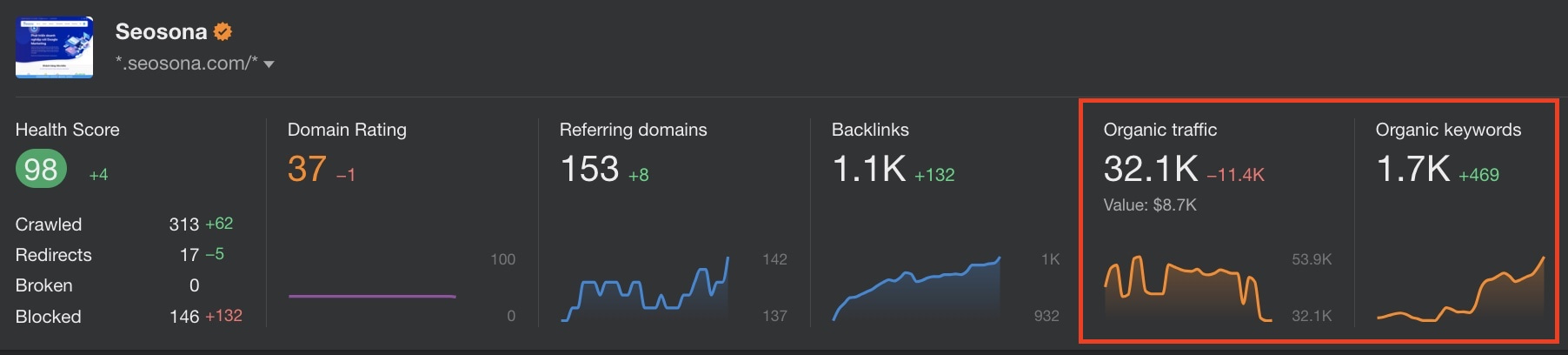Click the Organic keywords +469 change
Viewport: 1568px width, 355px height.
(1478, 175)
